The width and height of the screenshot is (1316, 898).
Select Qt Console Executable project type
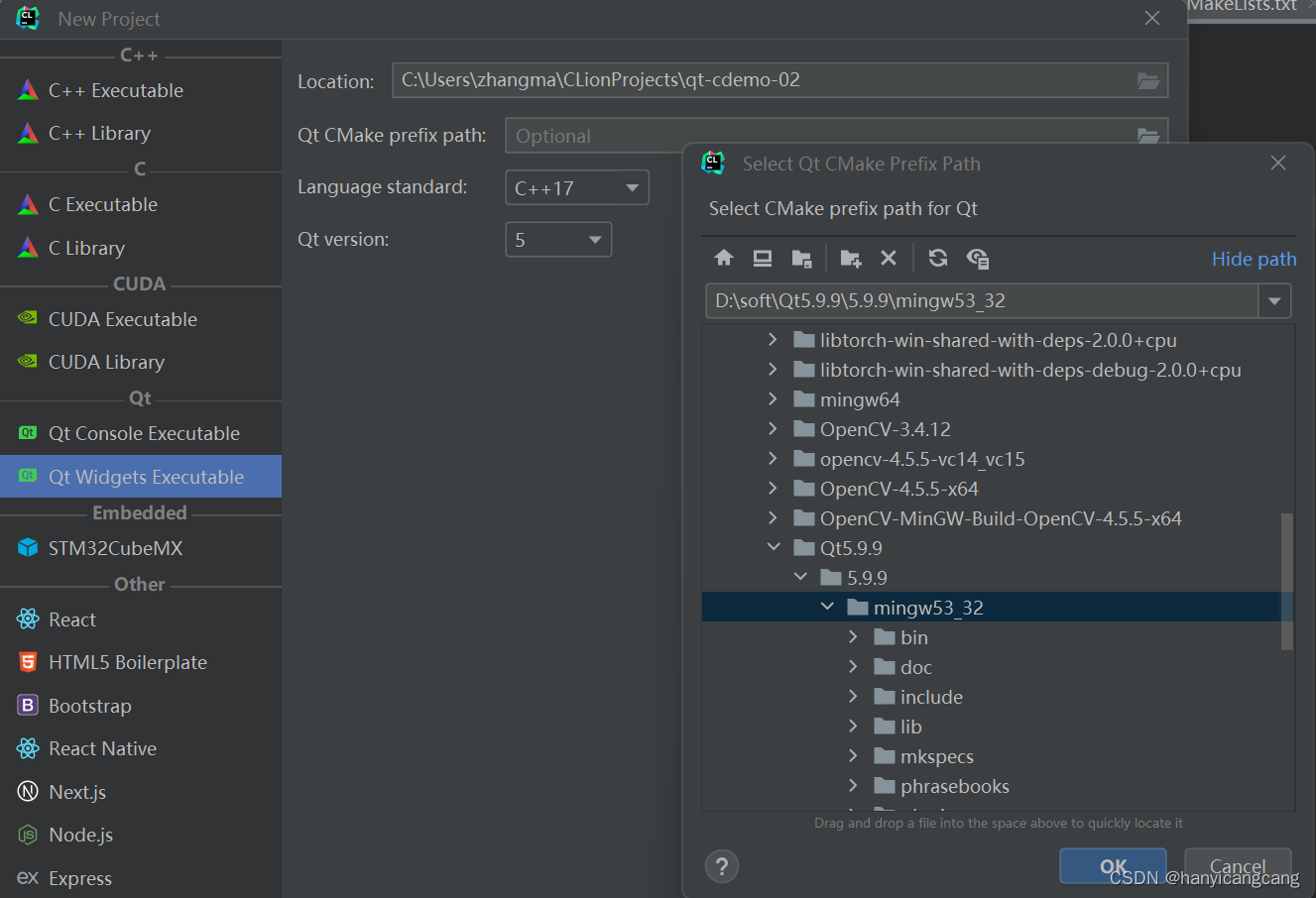click(x=144, y=433)
